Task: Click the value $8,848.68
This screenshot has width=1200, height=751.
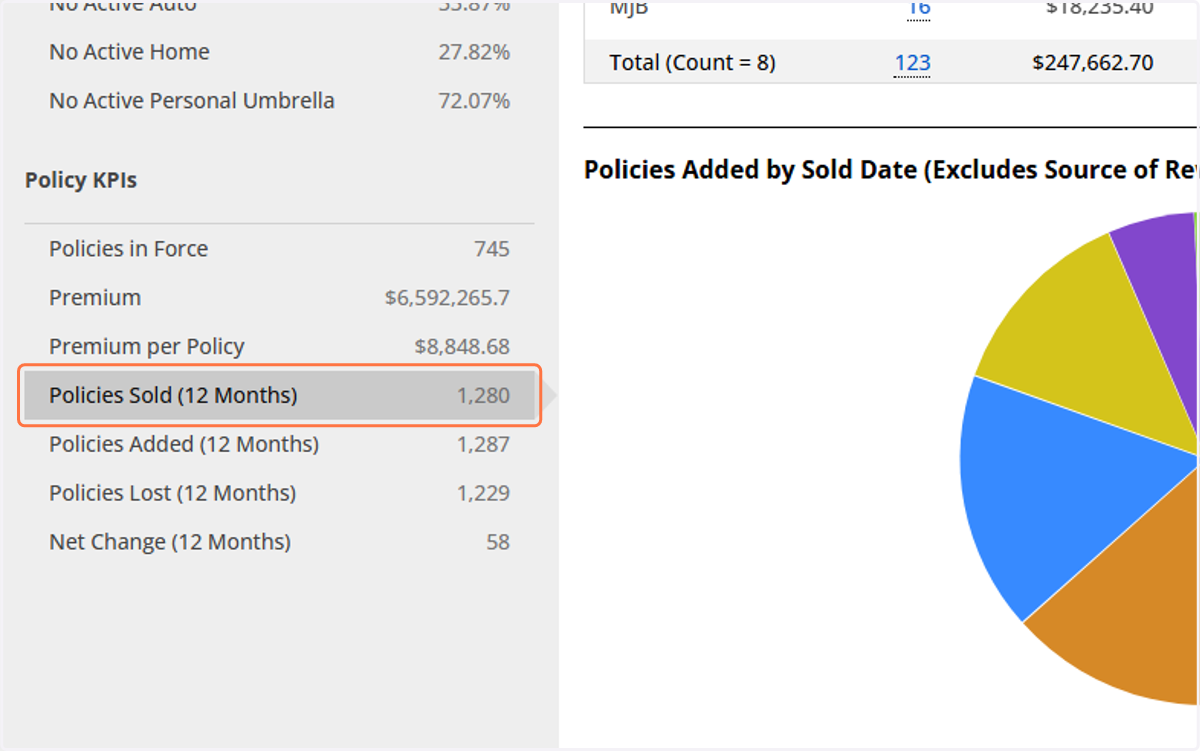Action: [x=462, y=347]
